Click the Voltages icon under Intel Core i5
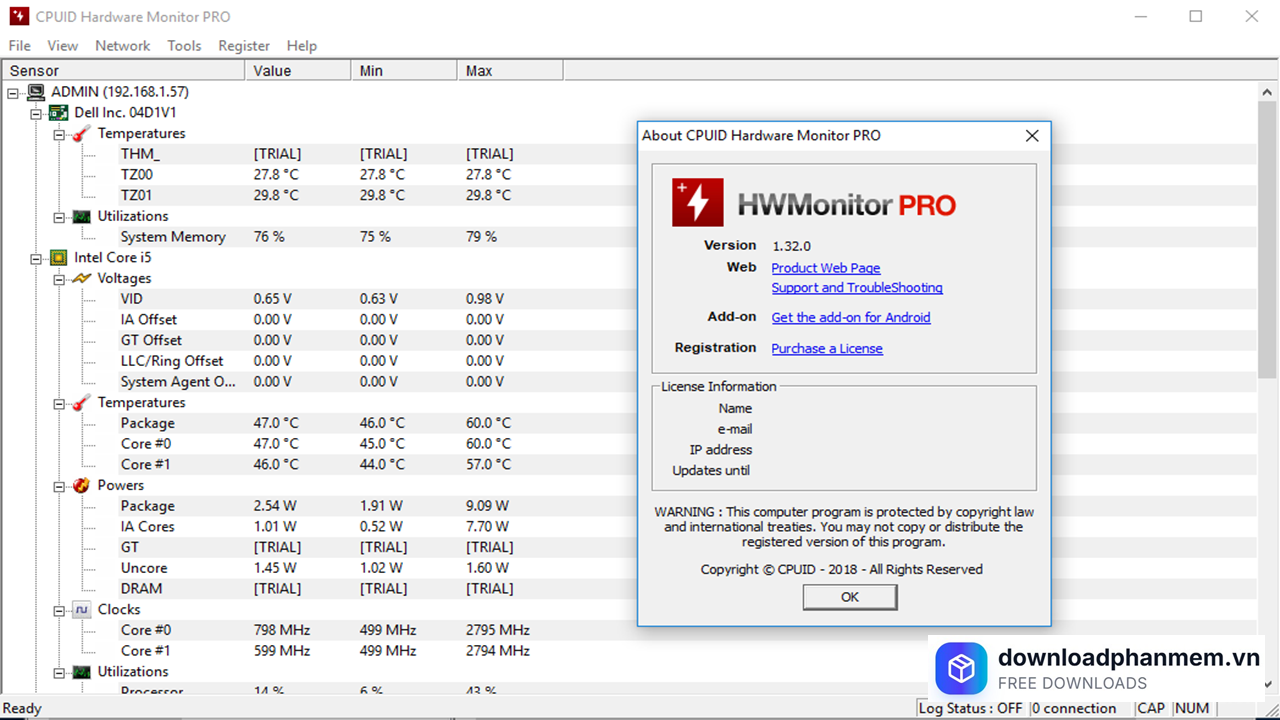The height and width of the screenshot is (720, 1280). [x=80, y=278]
